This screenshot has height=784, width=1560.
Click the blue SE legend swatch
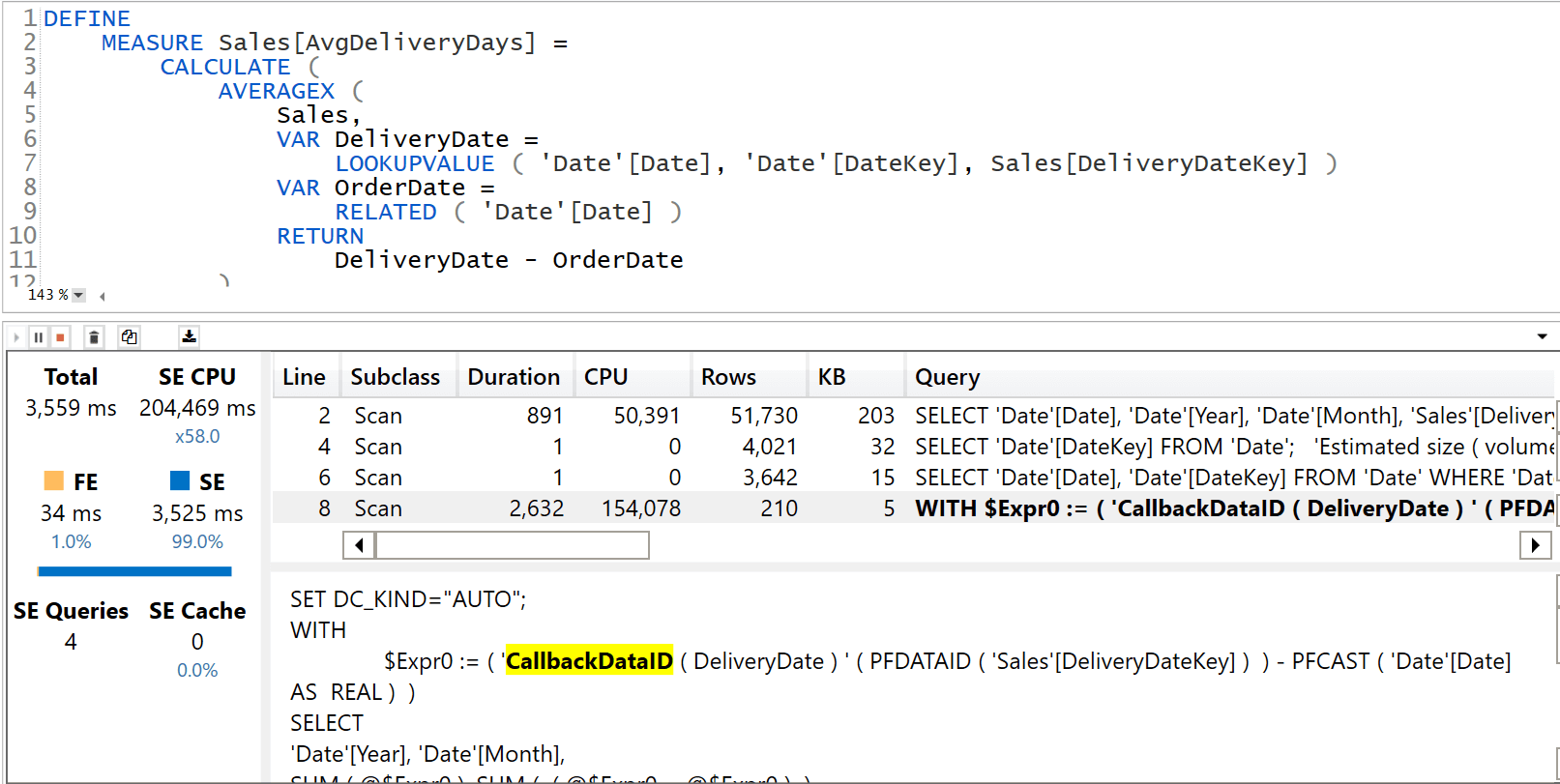180,480
